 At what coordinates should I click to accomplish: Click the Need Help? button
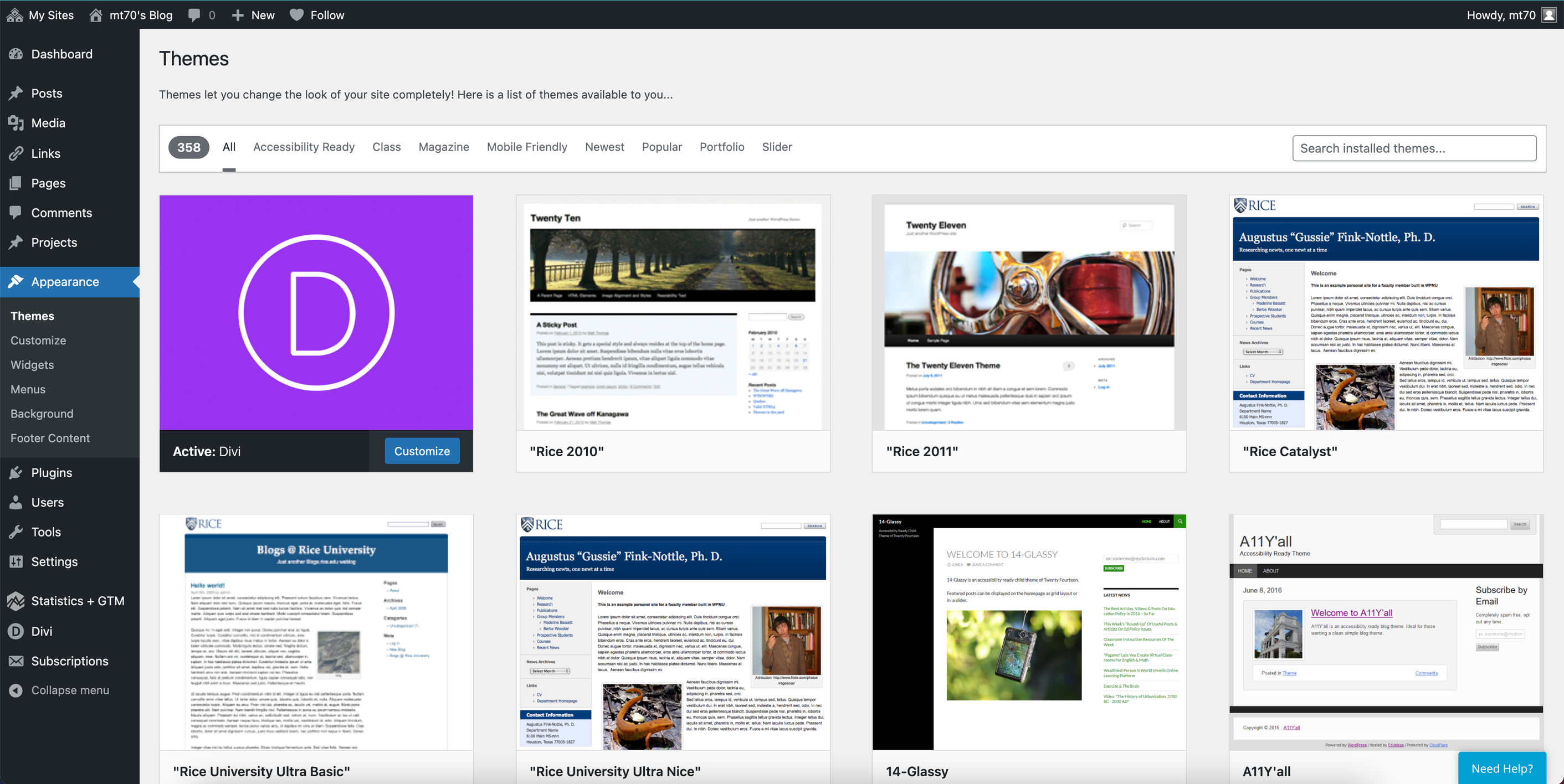(1502, 768)
